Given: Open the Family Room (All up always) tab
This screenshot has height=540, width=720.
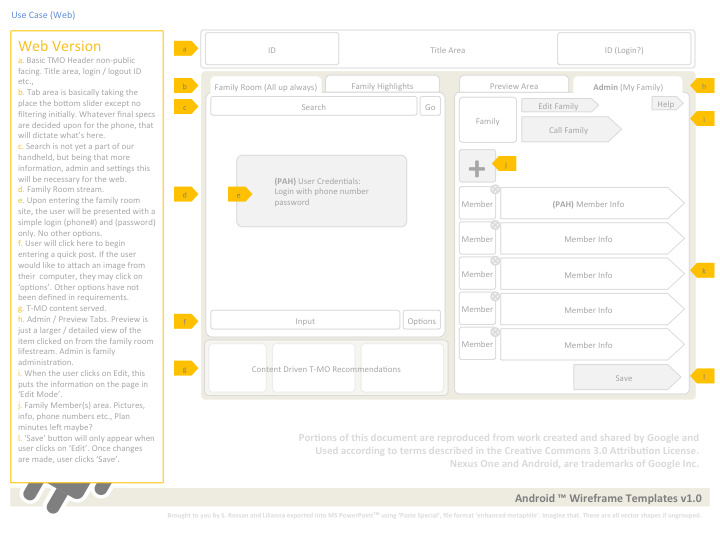Looking at the screenshot, I should [265, 87].
